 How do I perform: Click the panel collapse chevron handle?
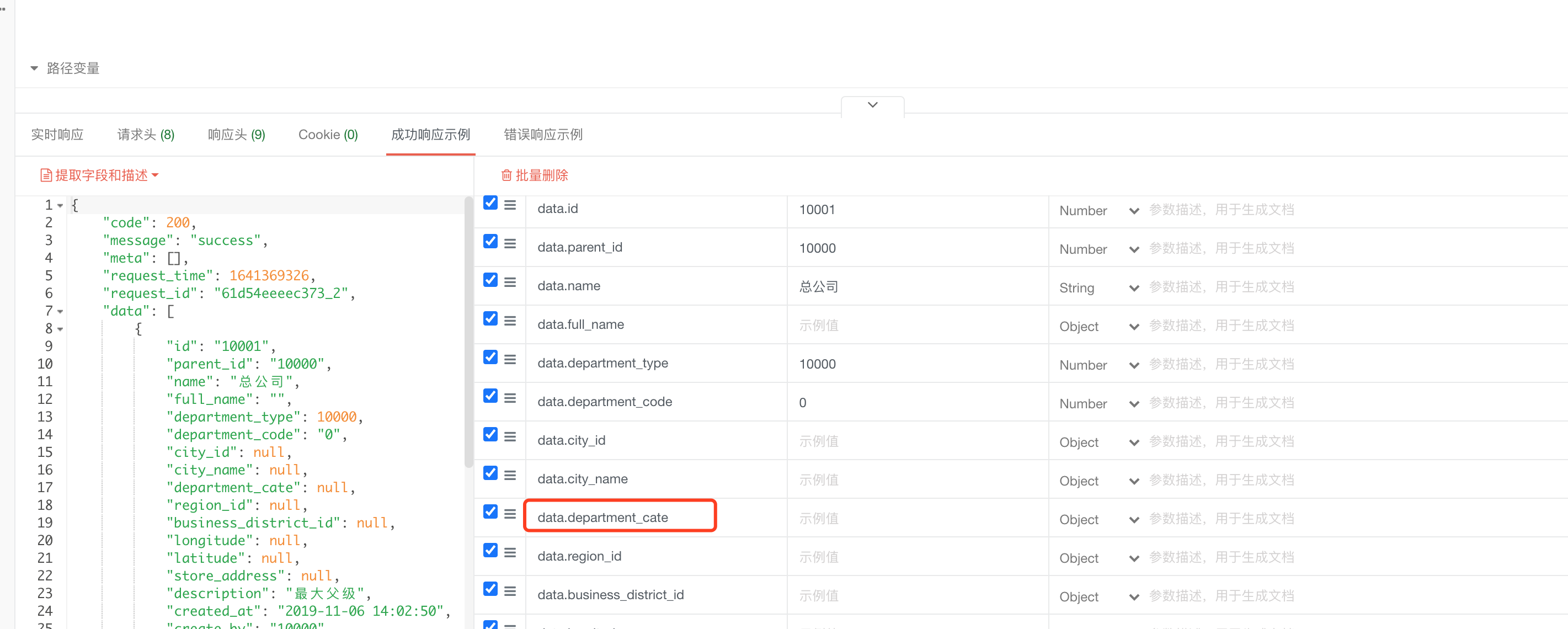[x=872, y=105]
